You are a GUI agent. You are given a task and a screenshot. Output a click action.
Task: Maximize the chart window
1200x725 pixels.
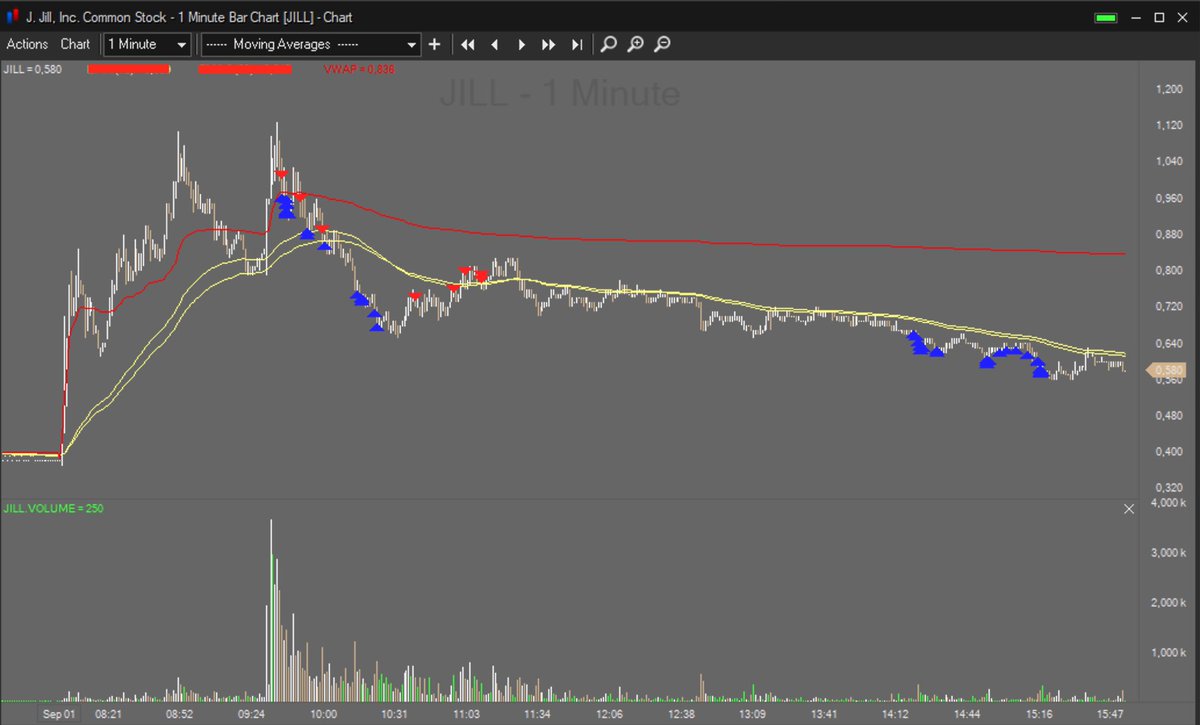[1159, 18]
